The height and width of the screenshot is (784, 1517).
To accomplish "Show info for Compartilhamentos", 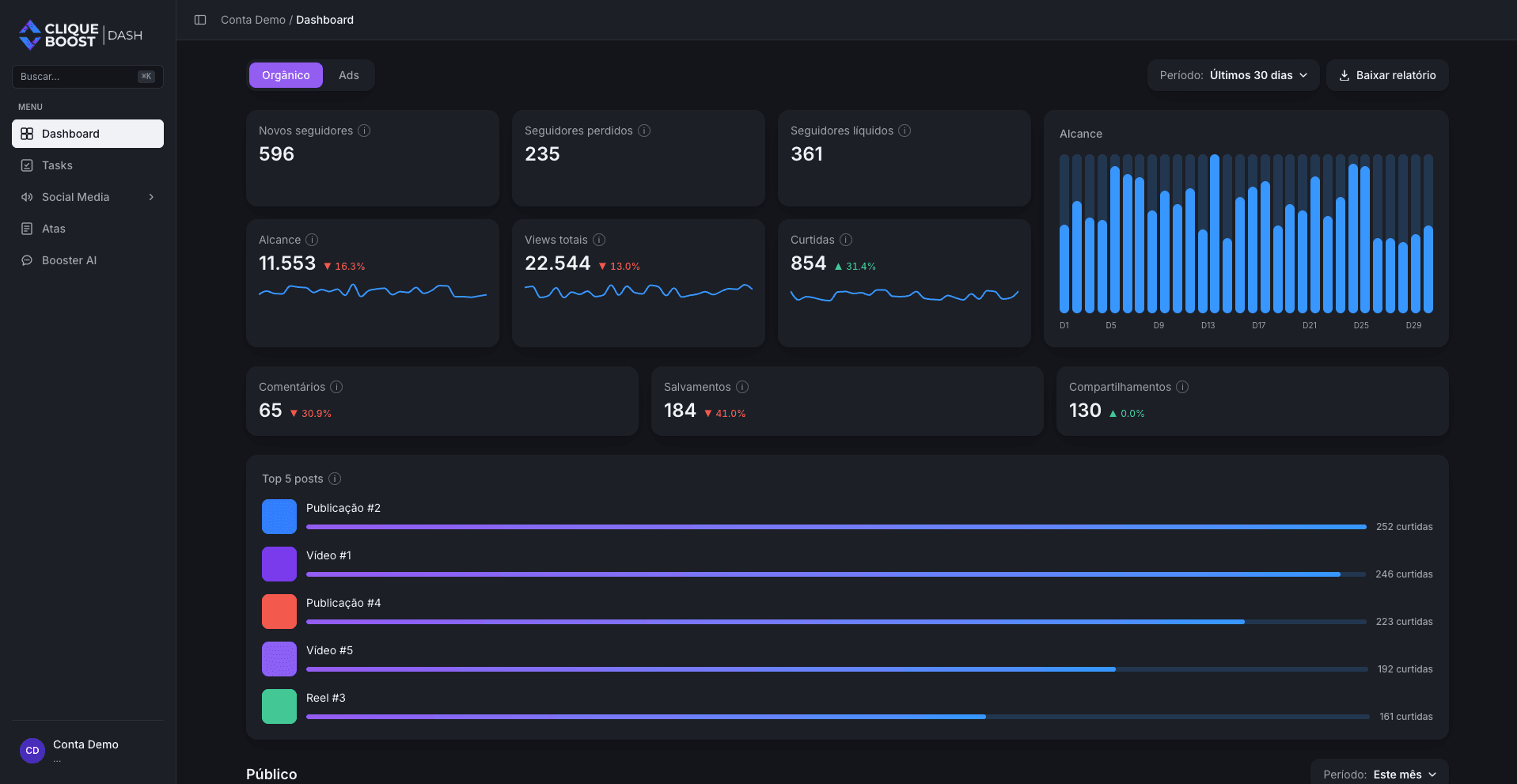I will [x=1182, y=387].
